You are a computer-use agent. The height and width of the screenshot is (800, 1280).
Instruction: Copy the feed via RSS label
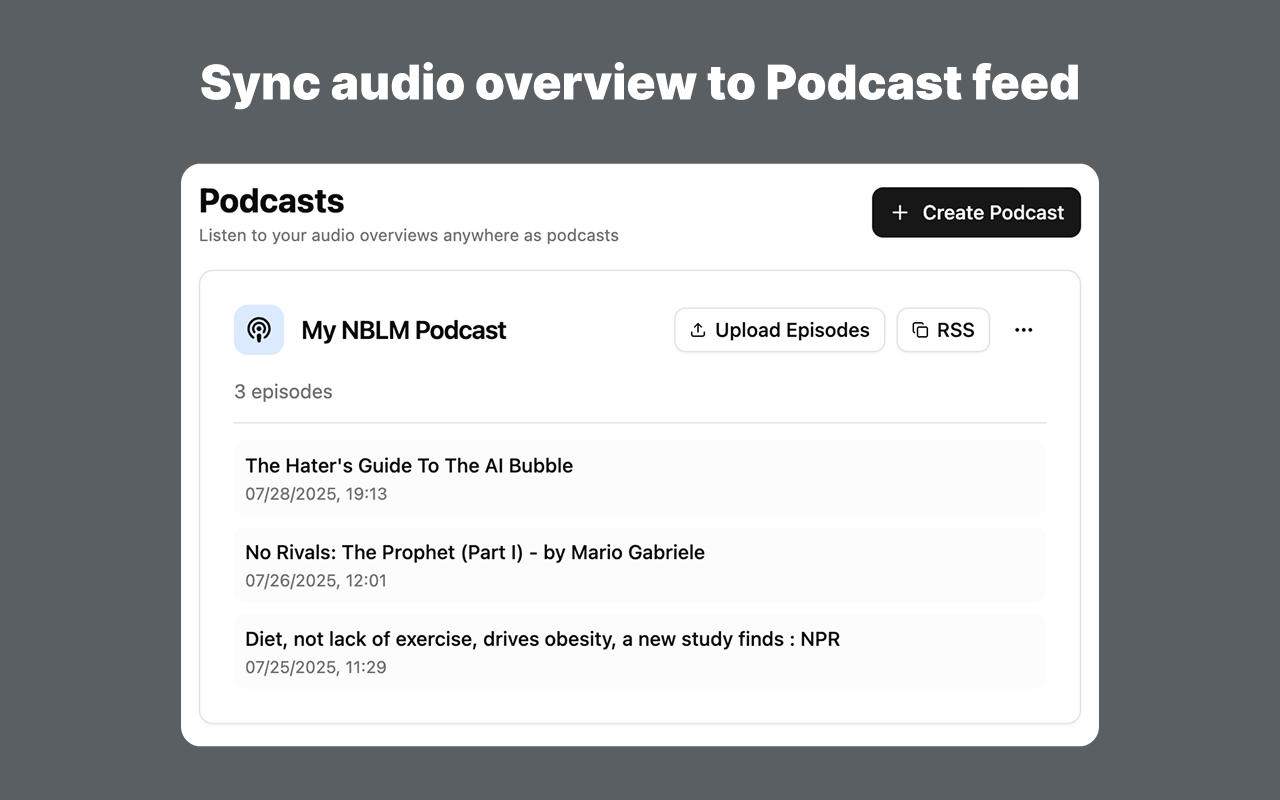(955, 330)
